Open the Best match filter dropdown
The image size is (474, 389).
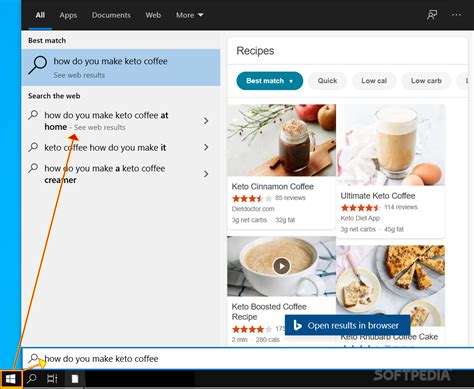coord(270,81)
